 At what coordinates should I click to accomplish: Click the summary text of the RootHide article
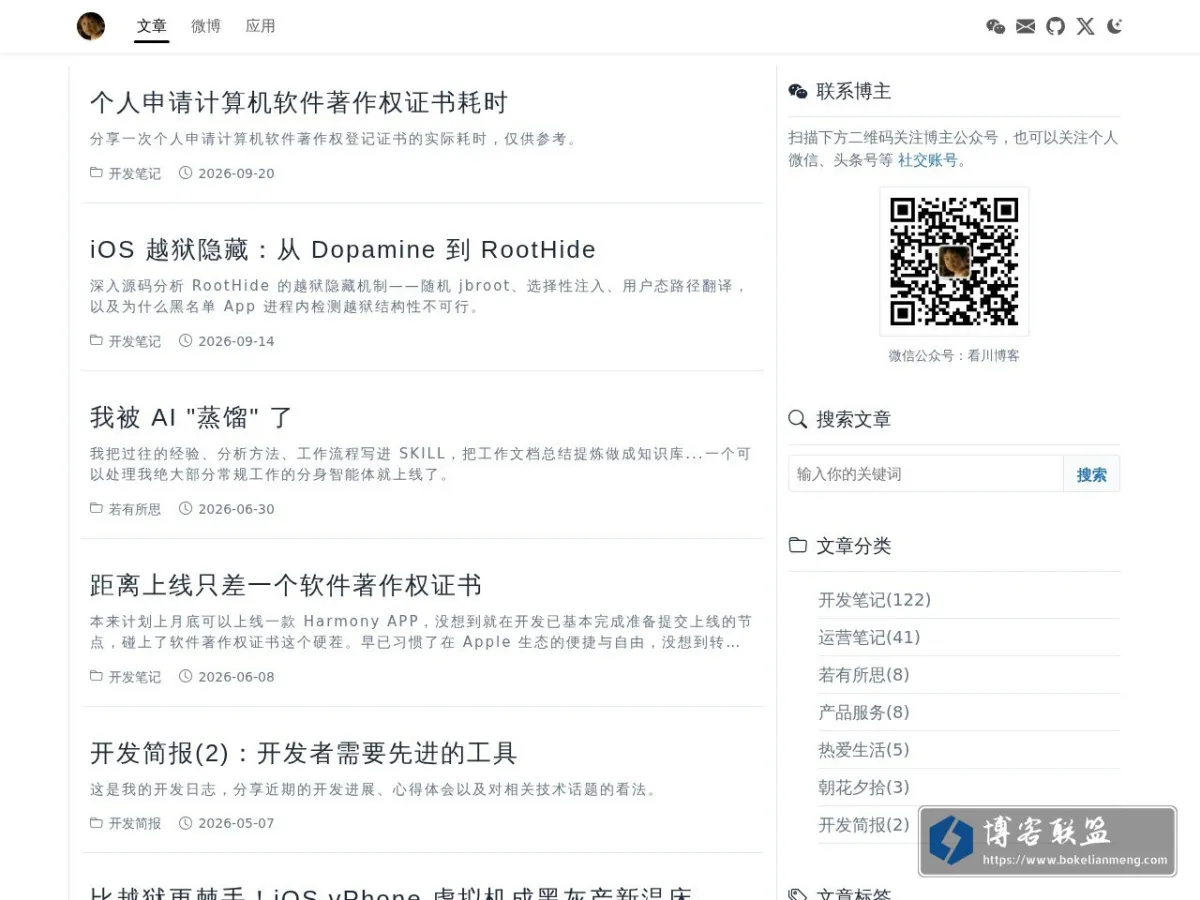tap(419, 296)
